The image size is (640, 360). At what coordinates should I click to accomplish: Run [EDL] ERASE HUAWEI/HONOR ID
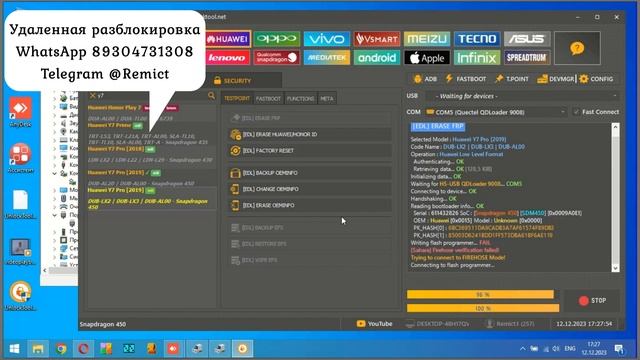[x=309, y=134]
